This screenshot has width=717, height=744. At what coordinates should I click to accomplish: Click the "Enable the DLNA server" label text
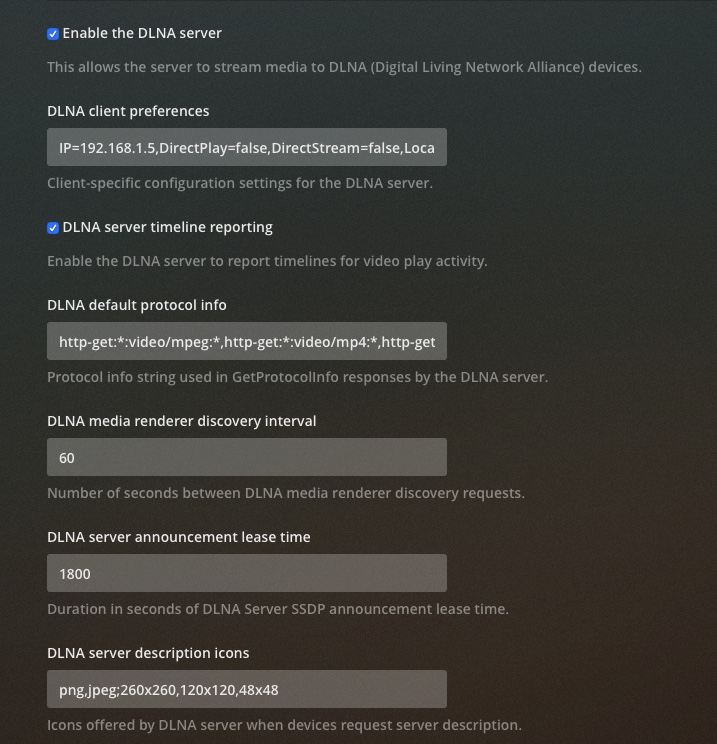click(x=142, y=33)
